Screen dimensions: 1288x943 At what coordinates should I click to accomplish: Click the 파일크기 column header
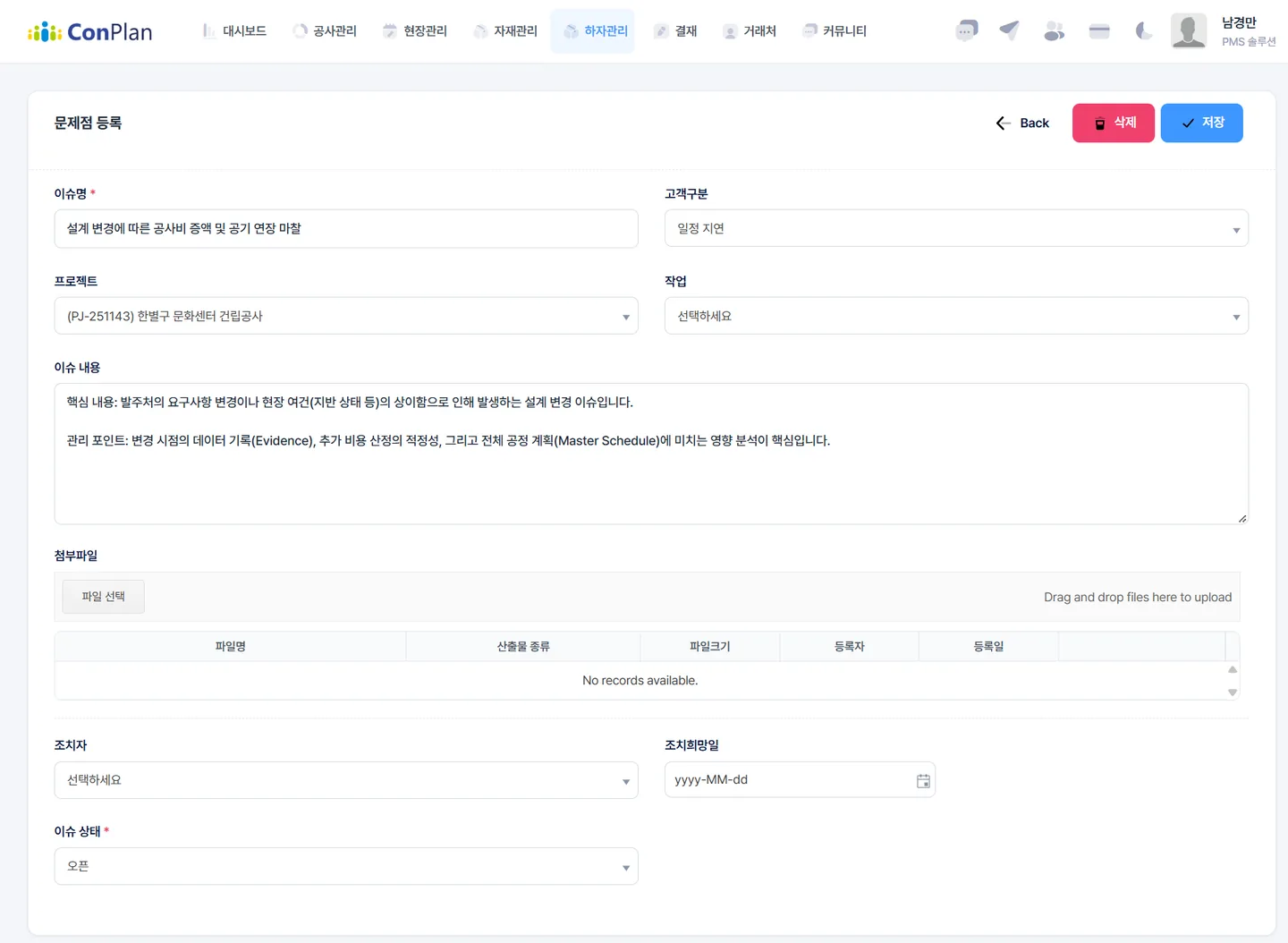(x=710, y=647)
